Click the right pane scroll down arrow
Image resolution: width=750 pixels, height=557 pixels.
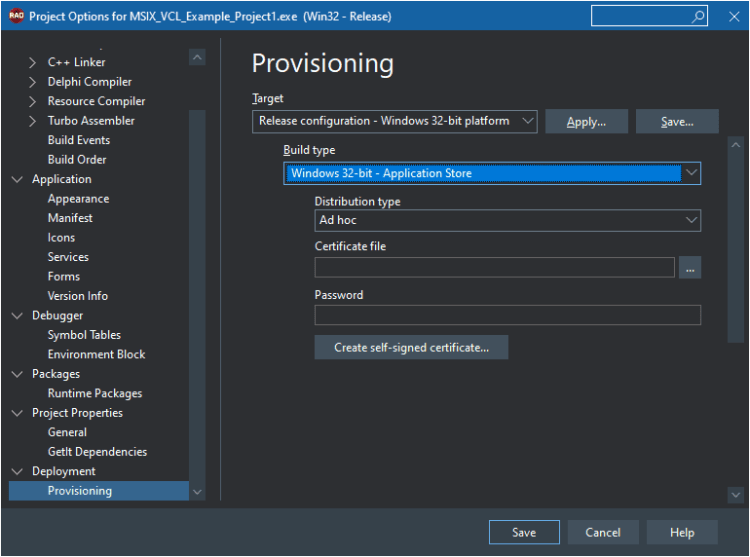click(736, 495)
